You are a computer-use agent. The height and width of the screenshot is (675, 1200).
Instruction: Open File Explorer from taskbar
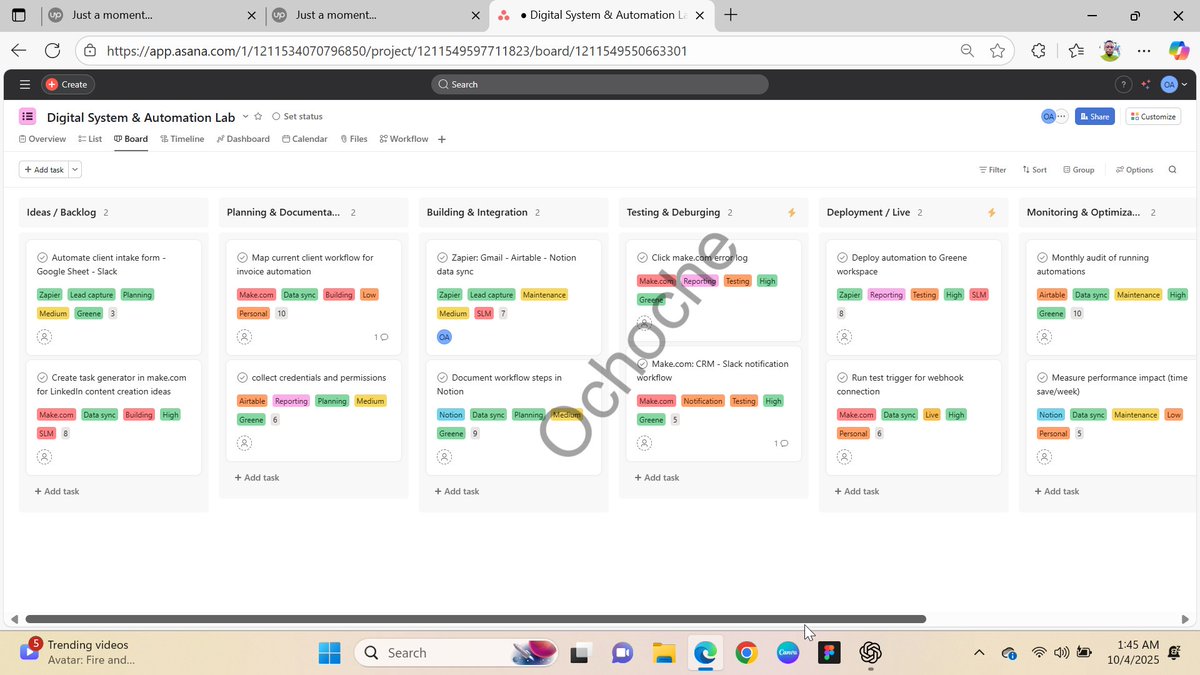664,653
